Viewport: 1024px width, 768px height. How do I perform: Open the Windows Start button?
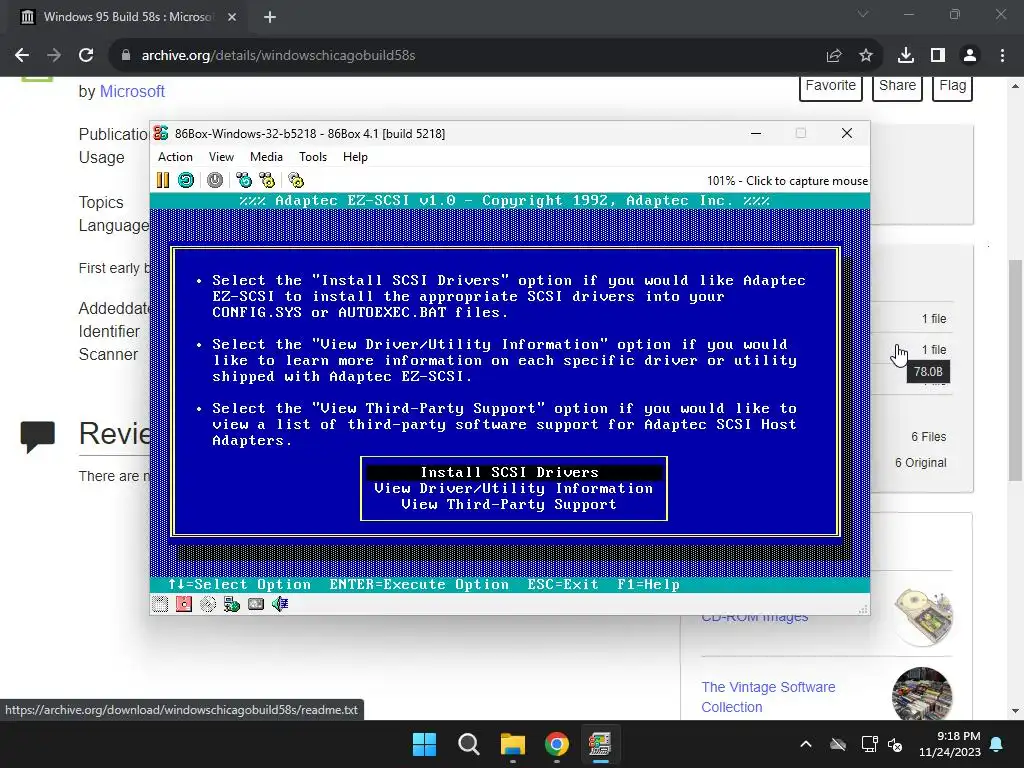424,744
